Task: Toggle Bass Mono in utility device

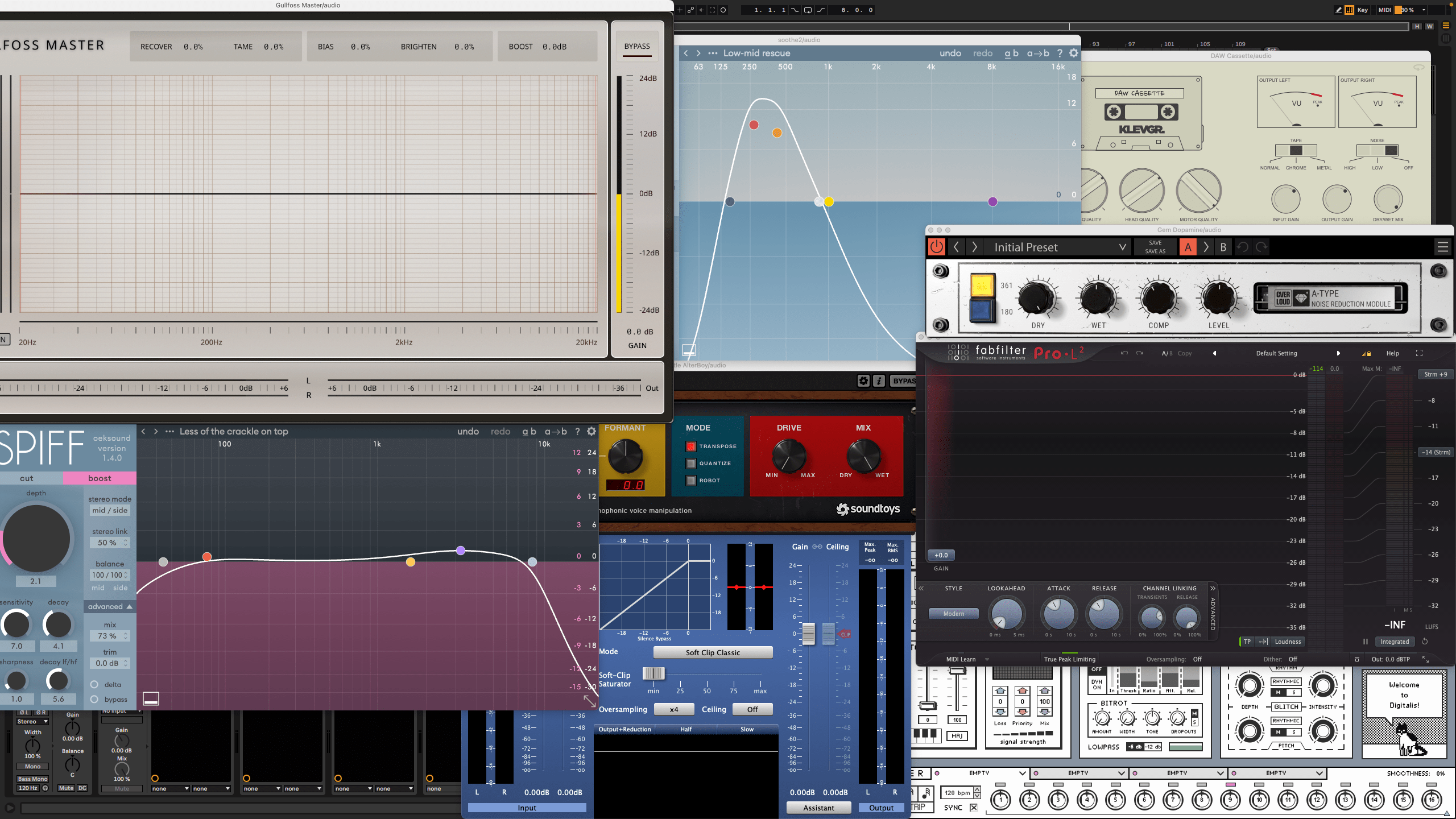Action: [32, 779]
